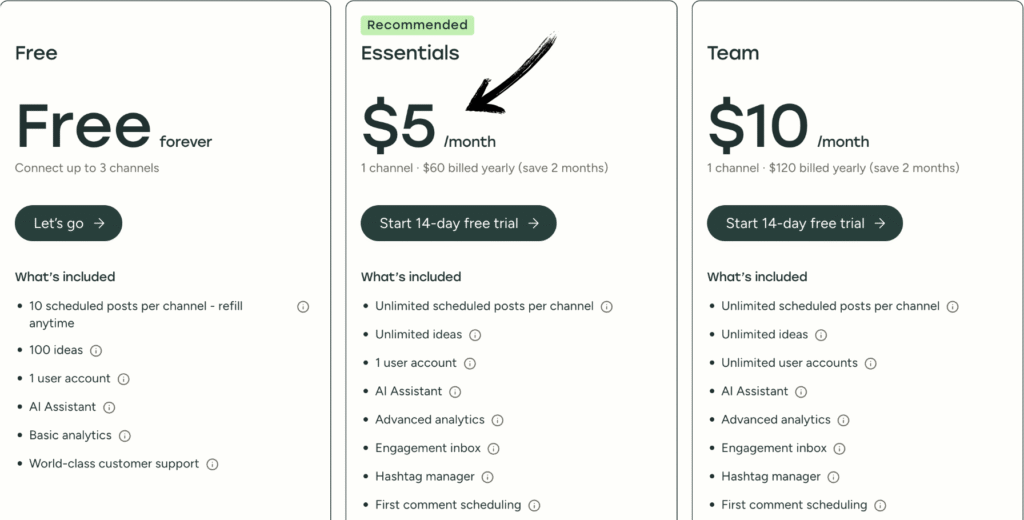Show info for Free 10 scheduled posts per channel
Image resolution: width=1024 pixels, height=520 pixels.
pos(303,307)
